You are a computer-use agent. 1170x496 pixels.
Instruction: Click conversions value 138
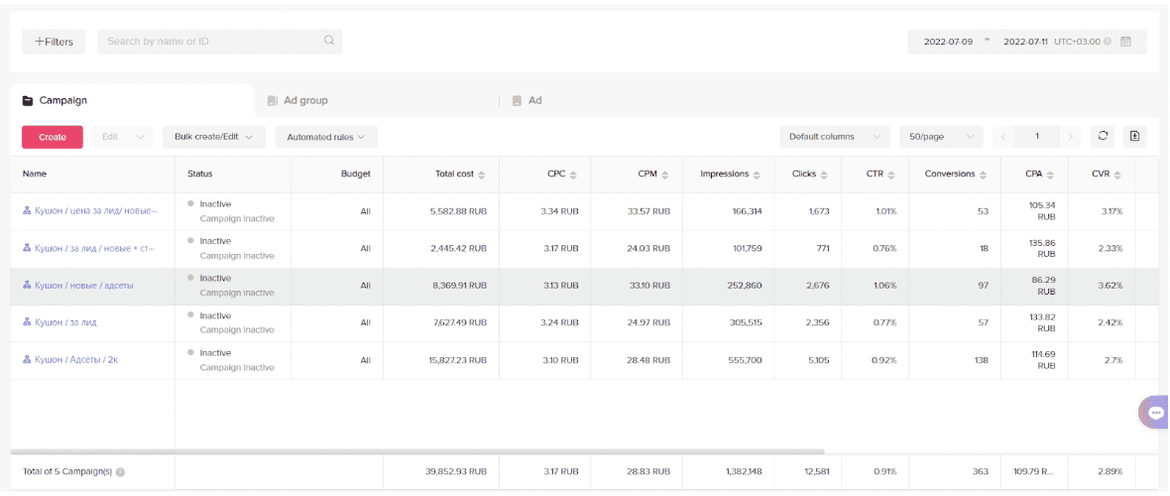pyautogui.click(x=981, y=360)
